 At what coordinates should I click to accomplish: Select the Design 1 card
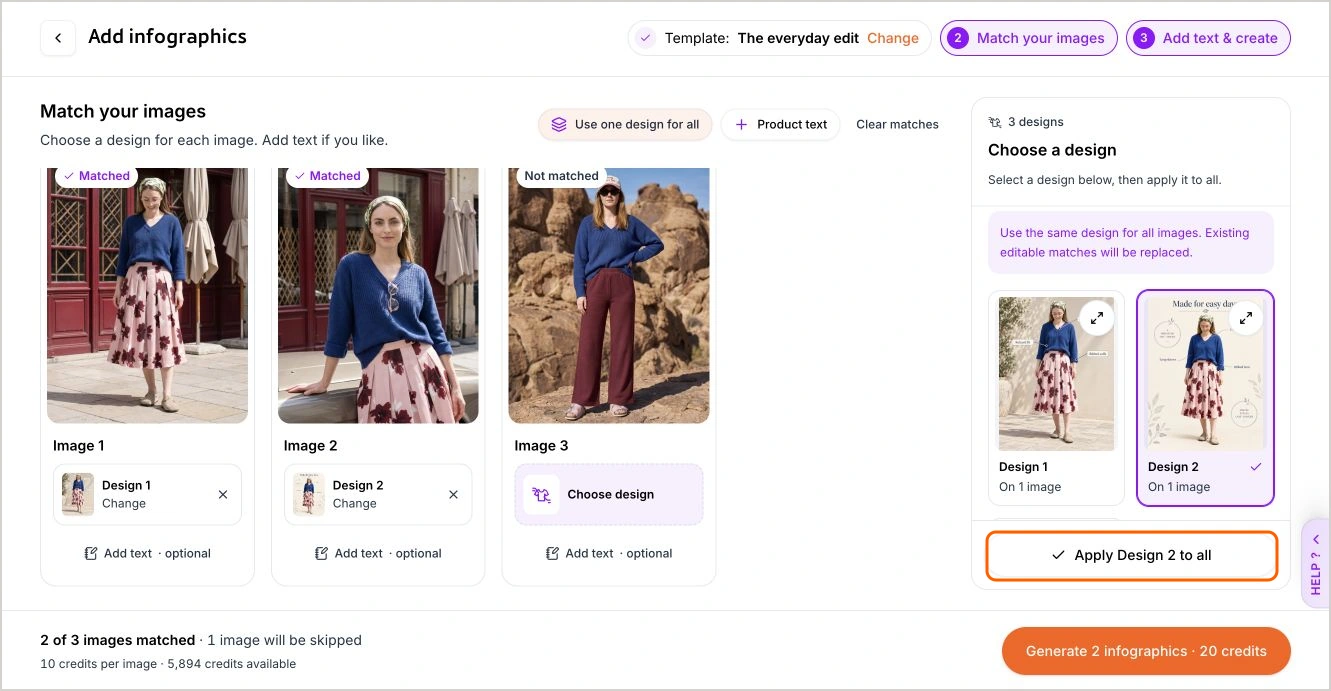[x=1056, y=398]
